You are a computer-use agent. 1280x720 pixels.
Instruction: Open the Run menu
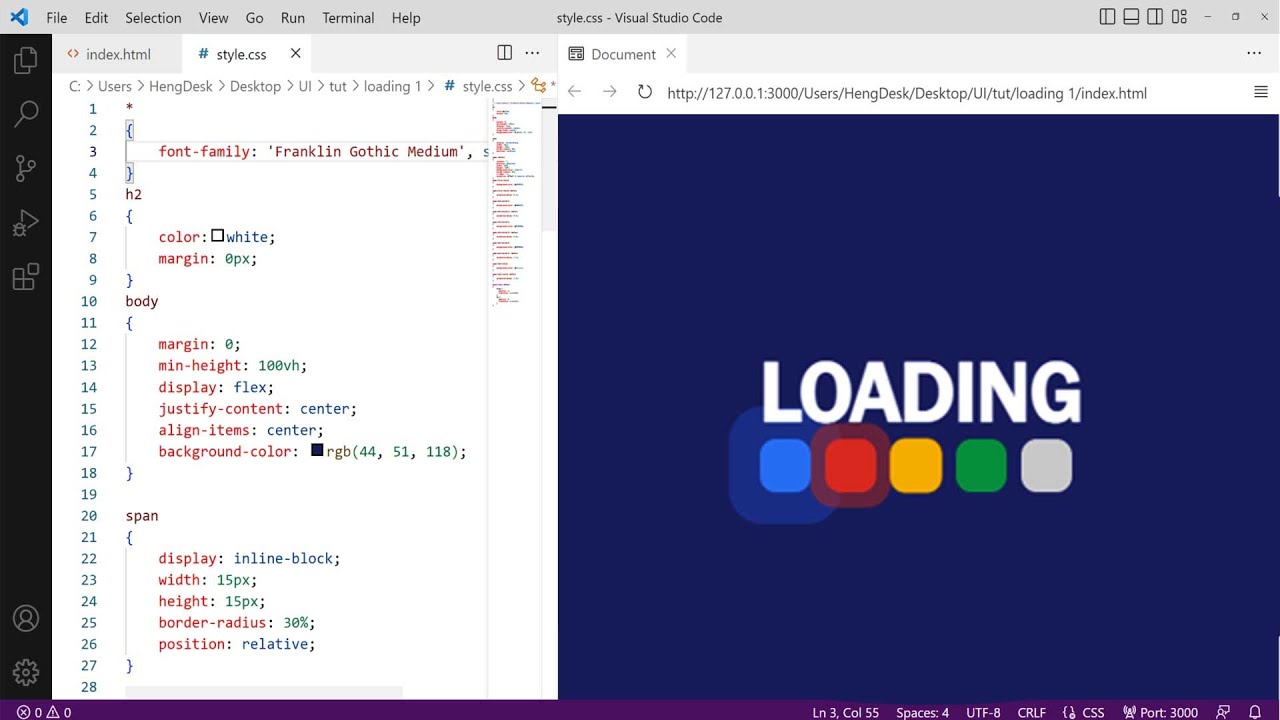(293, 18)
